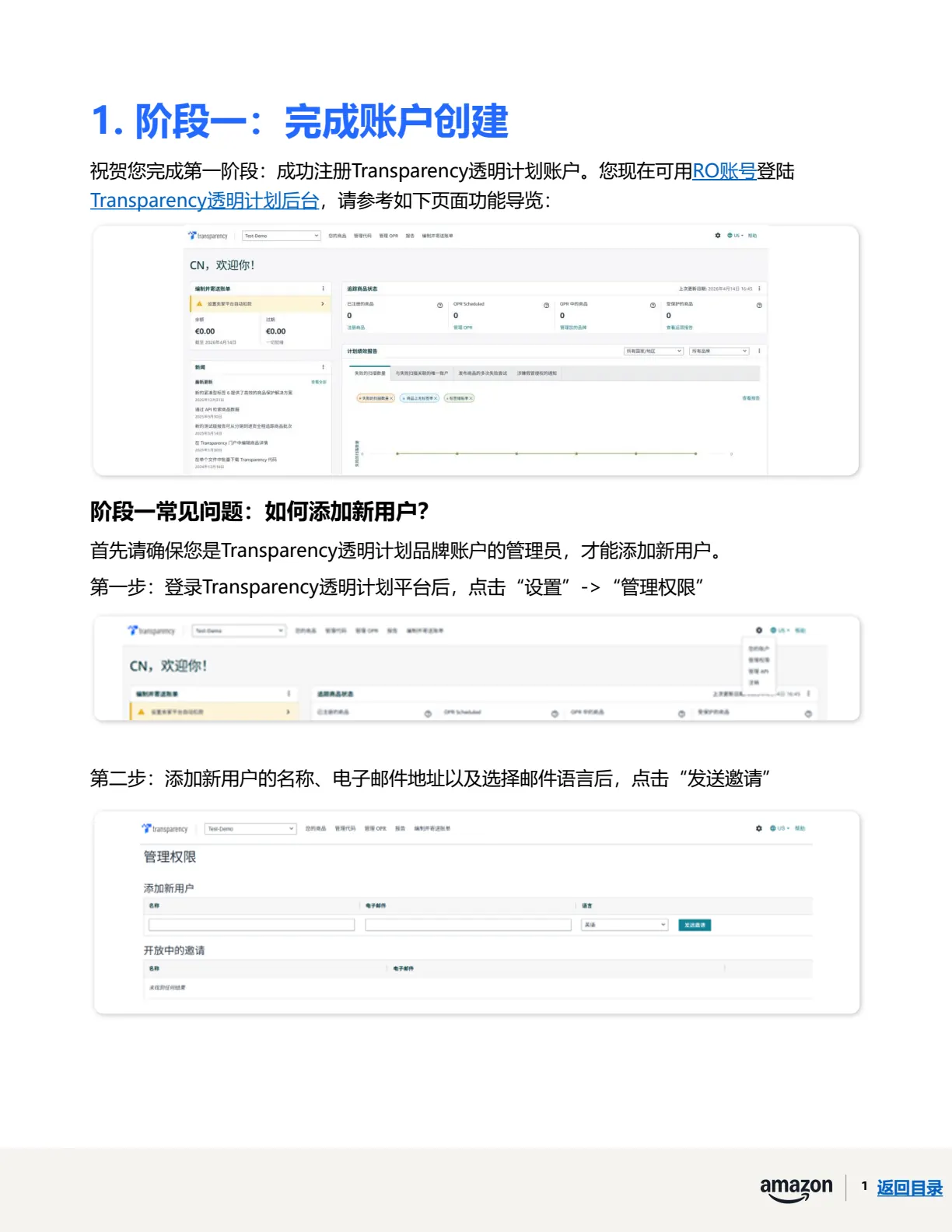Viewport: 952px width, 1232px height.
Task: Open kebab menu of the 新闻 card
Action: pyautogui.click(x=324, y=367)
